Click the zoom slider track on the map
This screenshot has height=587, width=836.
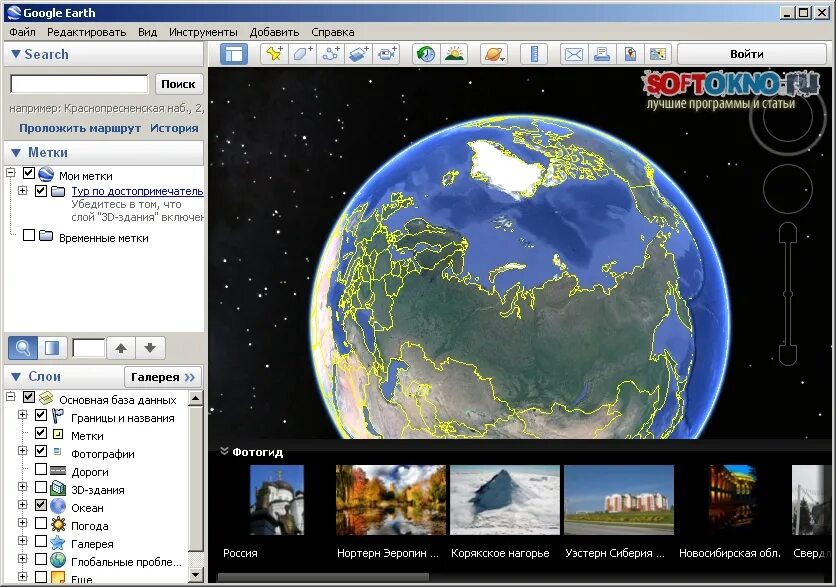(788, 295)
